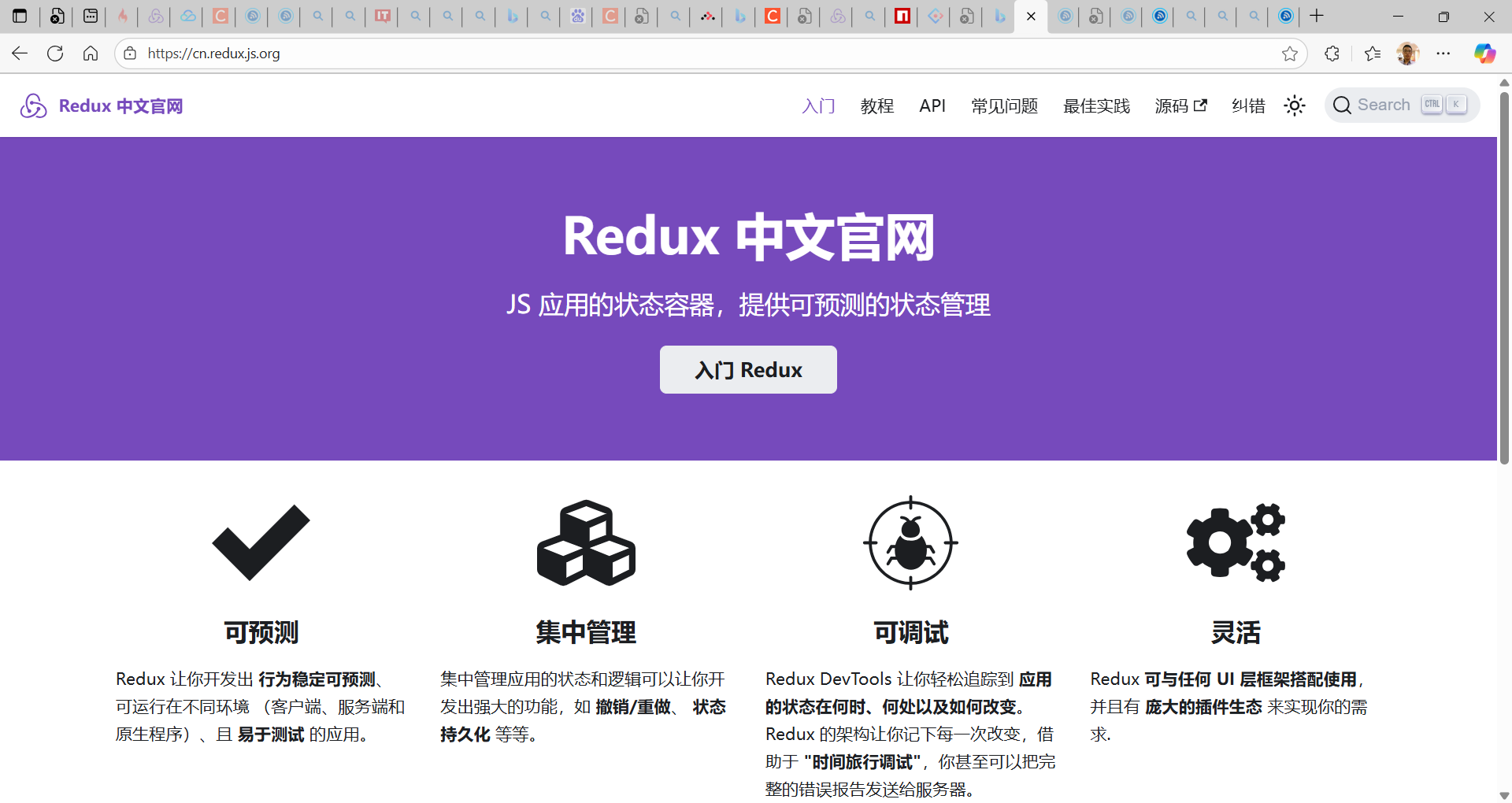Switch to the tab with cloud favicon
Image resolution: width=1512 pixels, height=803 pixels.
point(188,16)
